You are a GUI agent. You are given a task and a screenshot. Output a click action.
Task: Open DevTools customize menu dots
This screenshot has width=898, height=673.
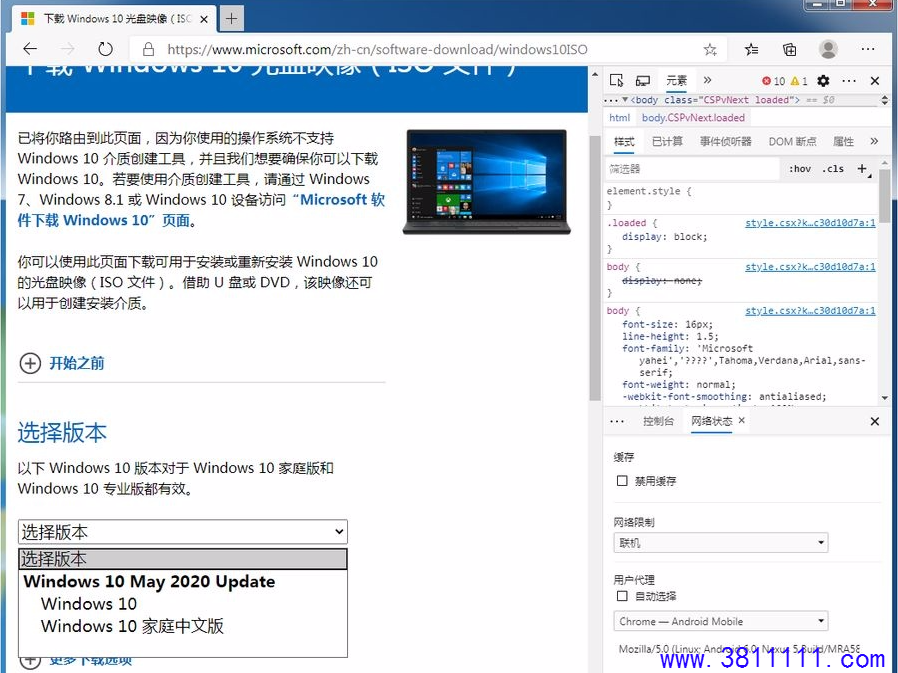[x=849, y=81]
